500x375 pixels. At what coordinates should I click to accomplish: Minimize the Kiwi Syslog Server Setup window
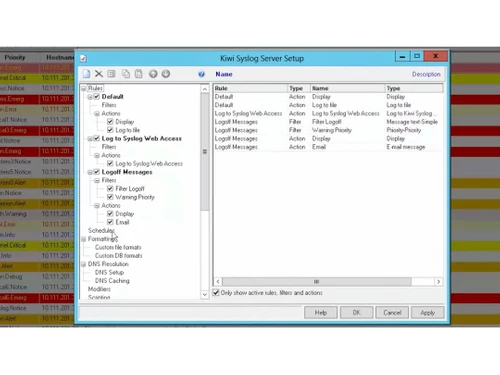click(x=402, y=56)
